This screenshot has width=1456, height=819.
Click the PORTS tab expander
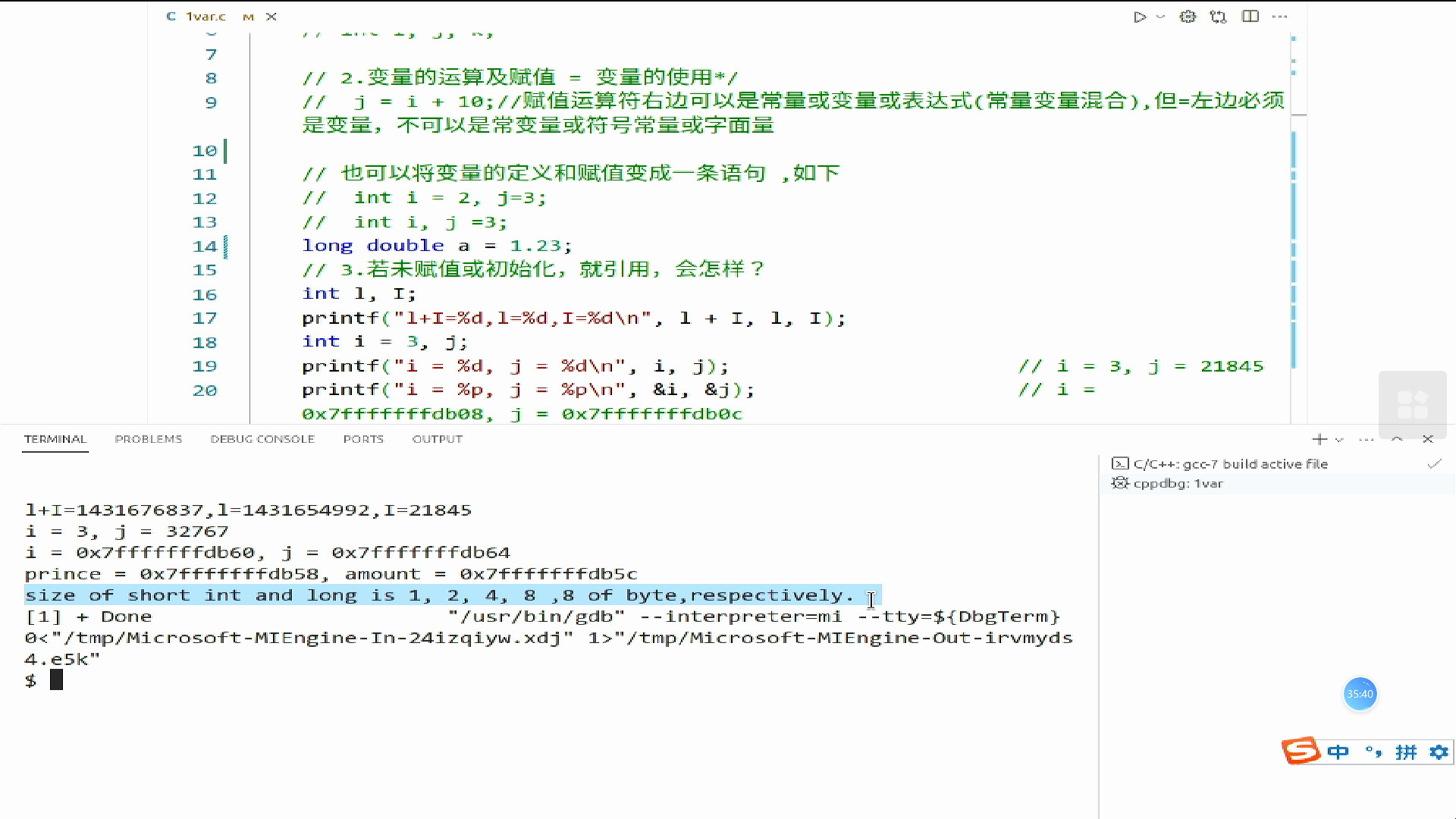(x=362, y=439)
